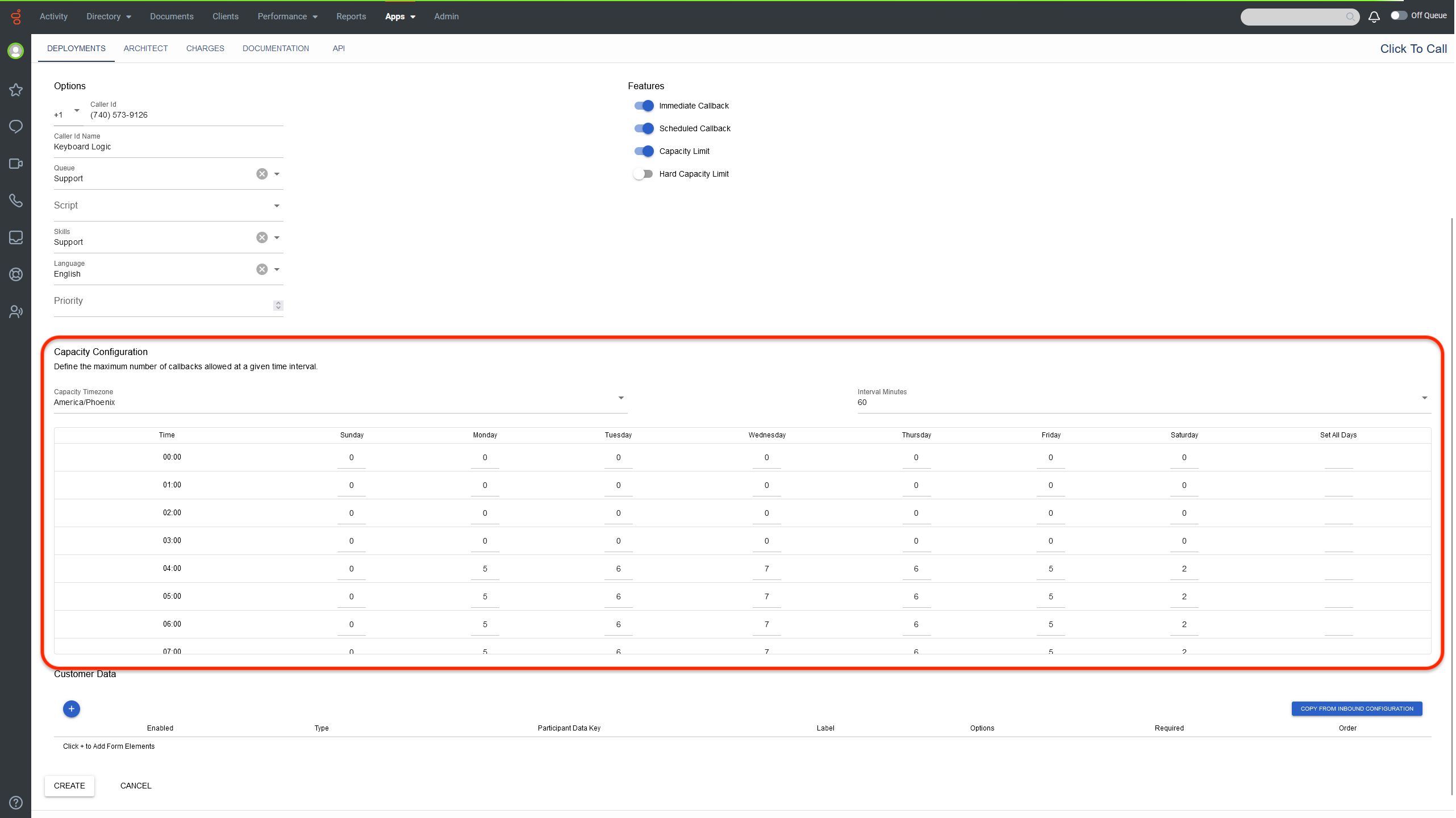Open the help question mark icon

tap(16, 803)
